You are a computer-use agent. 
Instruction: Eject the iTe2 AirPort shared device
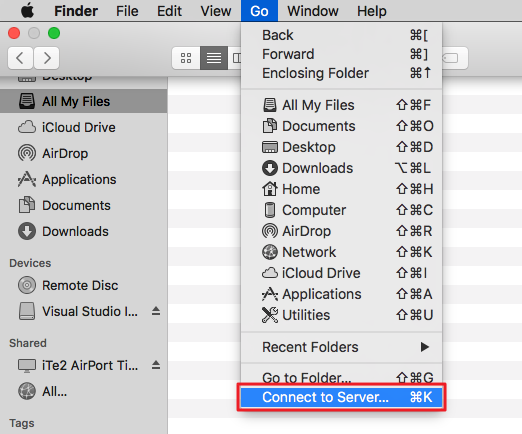pyautogui.click(x=156, y=365)
